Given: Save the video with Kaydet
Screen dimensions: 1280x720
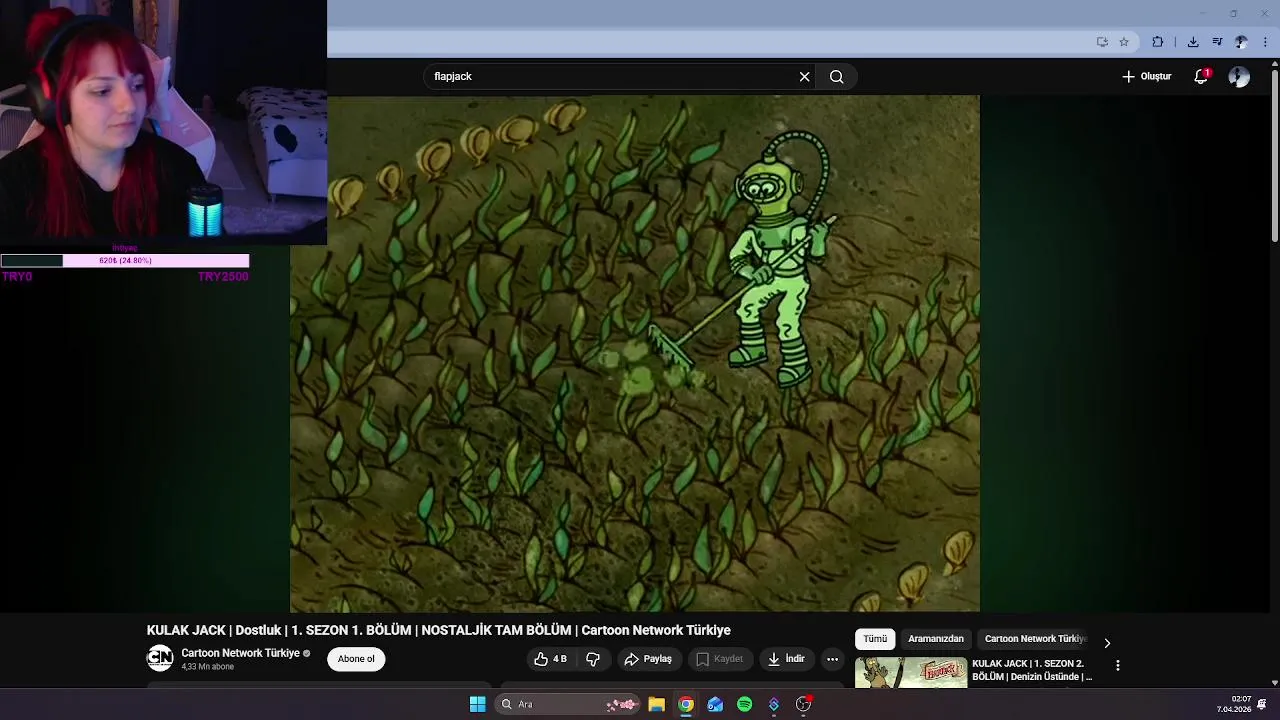Looking at the screenshot, I should [x=720, y=659].
